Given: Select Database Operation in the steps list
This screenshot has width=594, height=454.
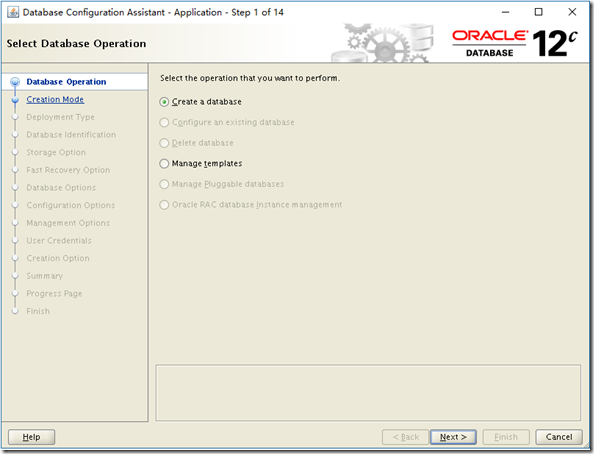Looking at the screenshot, I should pos(66,82).
